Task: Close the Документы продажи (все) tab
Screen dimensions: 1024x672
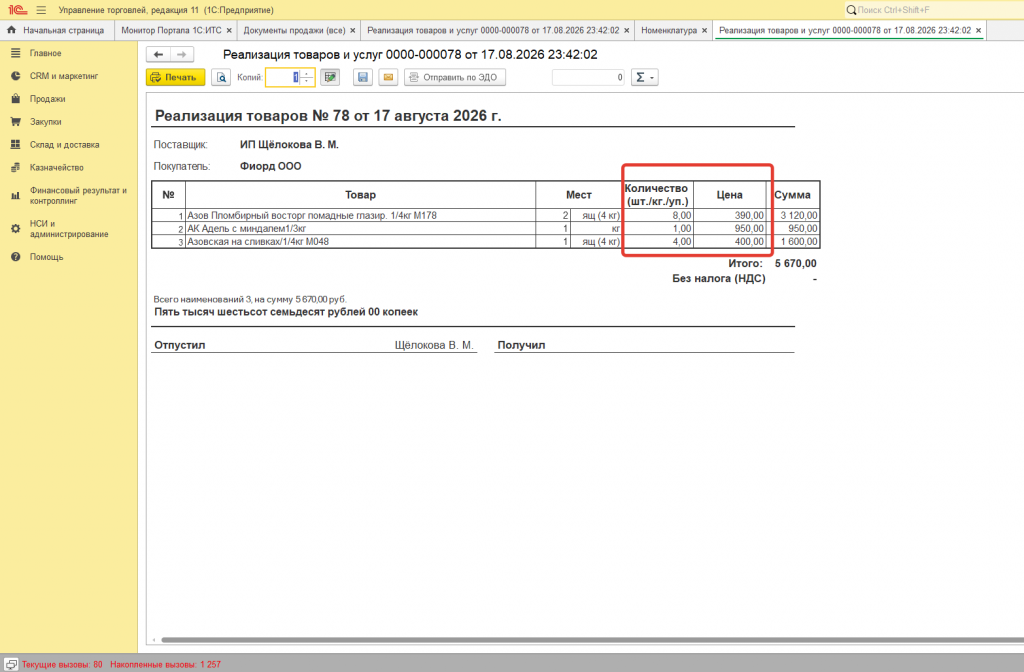Action: pyautogui.click(x=353, y=30)
